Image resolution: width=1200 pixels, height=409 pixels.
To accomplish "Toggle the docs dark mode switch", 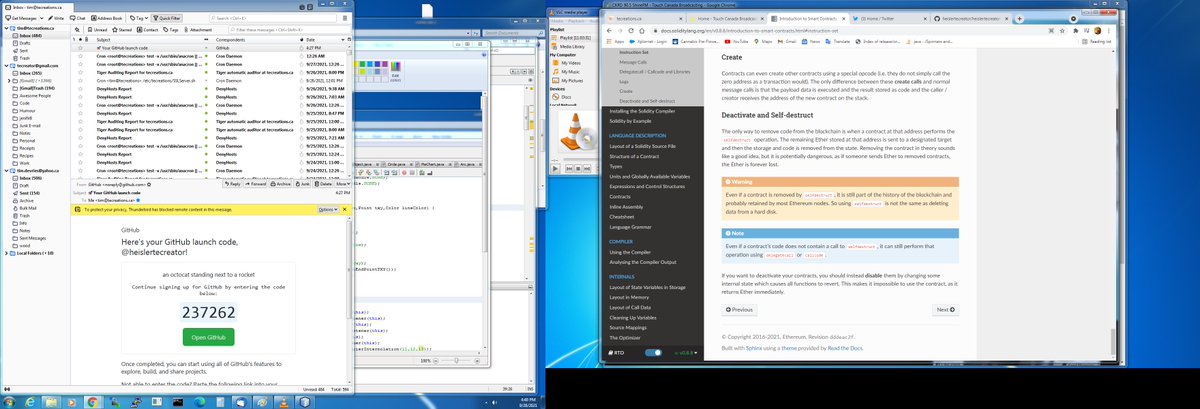I will coord(653,352).
